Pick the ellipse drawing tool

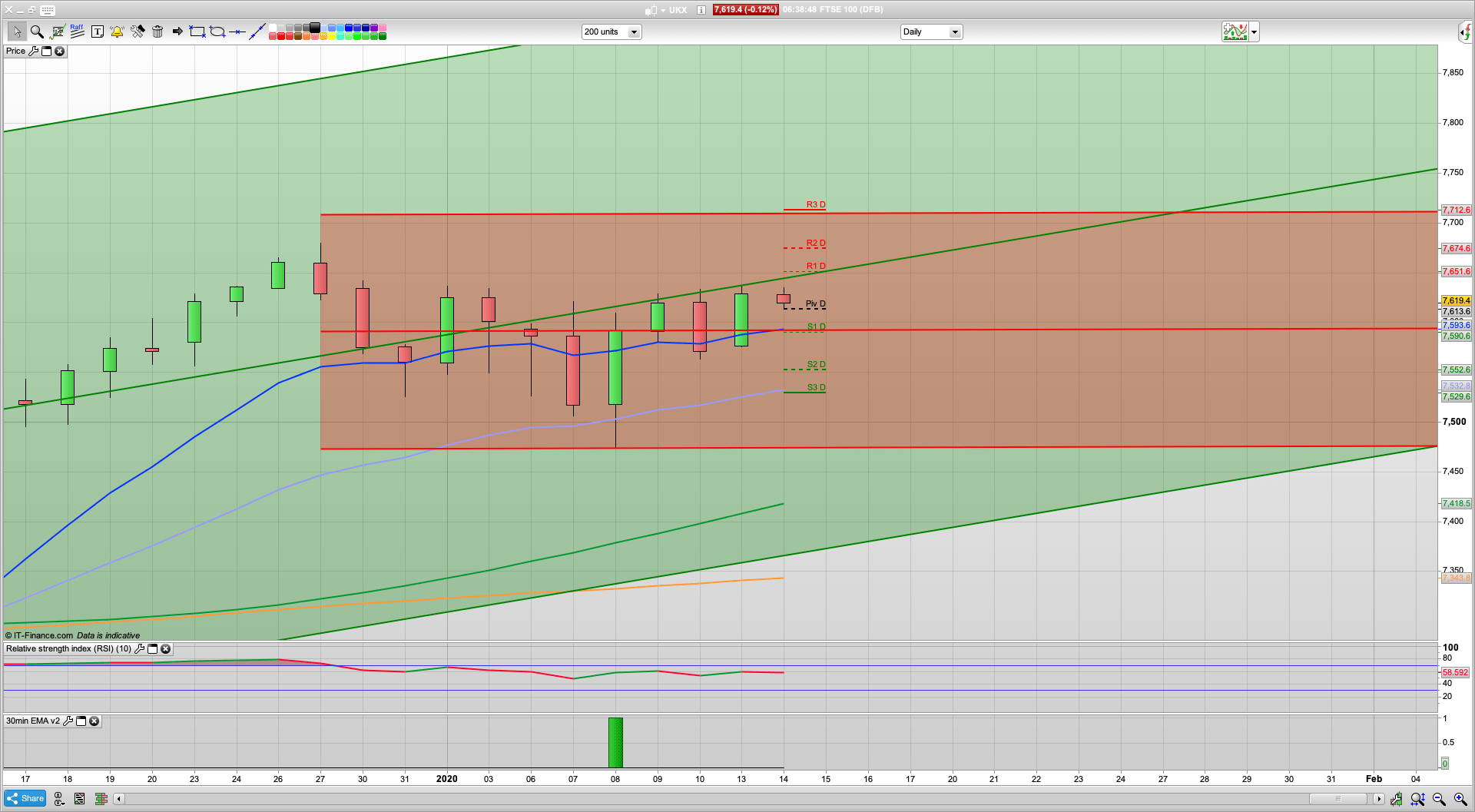coord(217,31)
